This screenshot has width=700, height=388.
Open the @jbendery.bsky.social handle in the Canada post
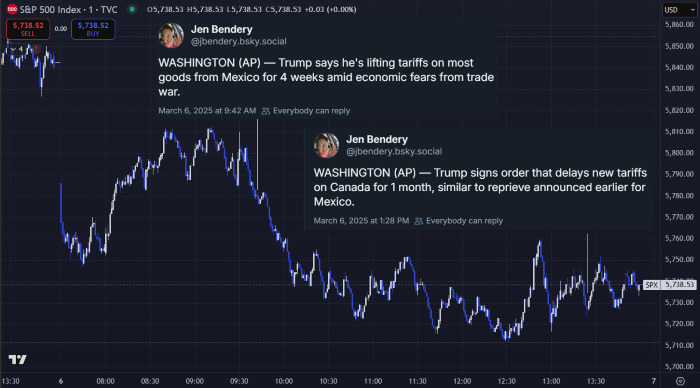(394, 152)
